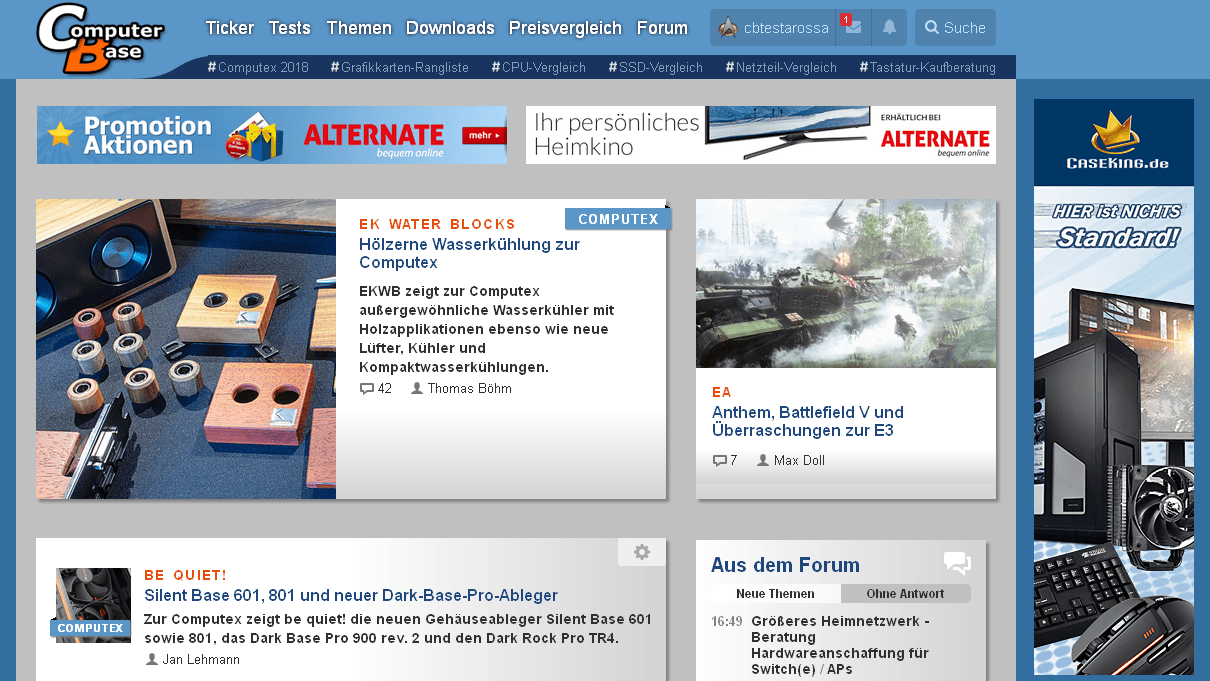Click the Alternate Heimkino banner
1210x681 pixels.
click(761, 135)
